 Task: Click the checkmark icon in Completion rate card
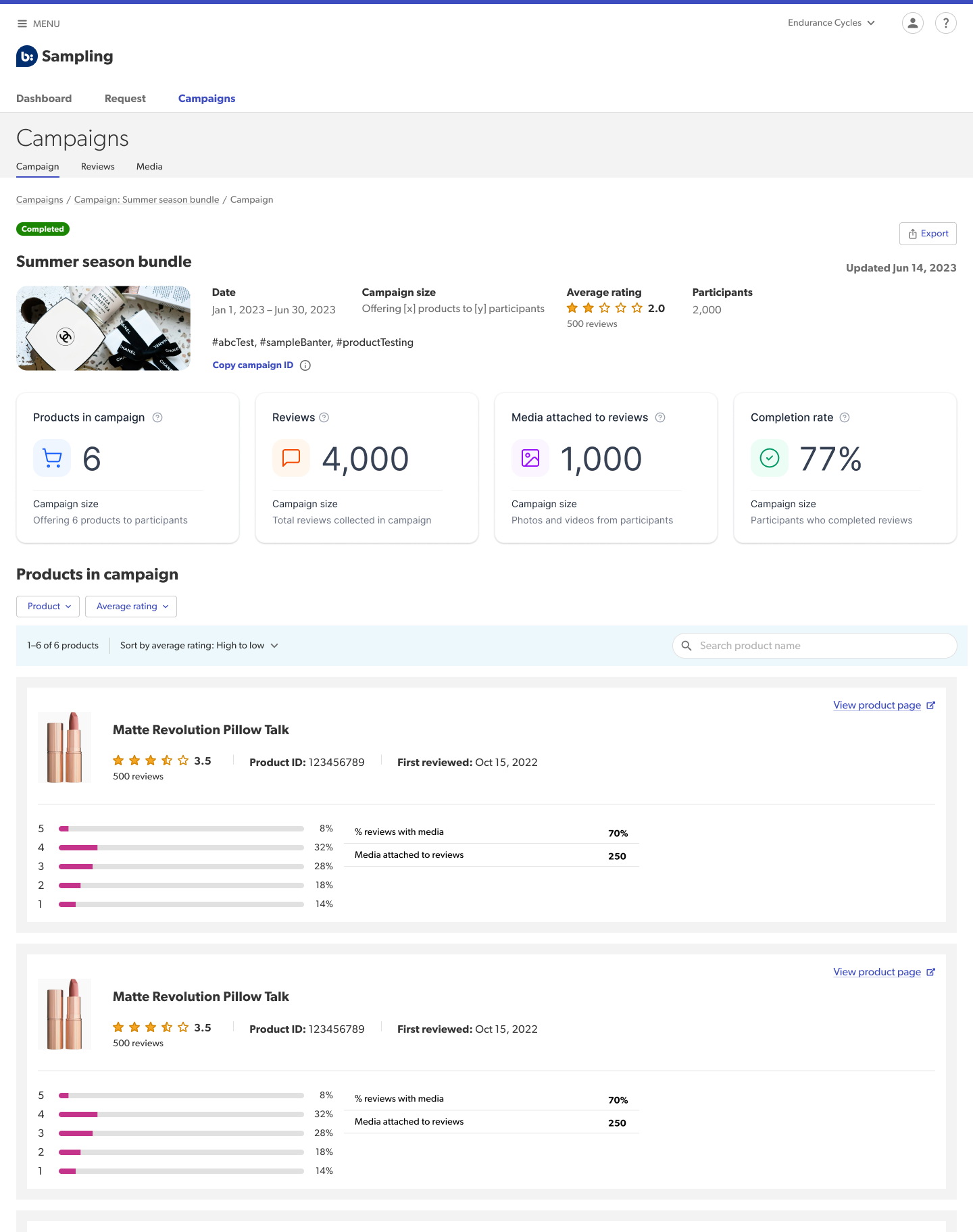tap(770, 458)
